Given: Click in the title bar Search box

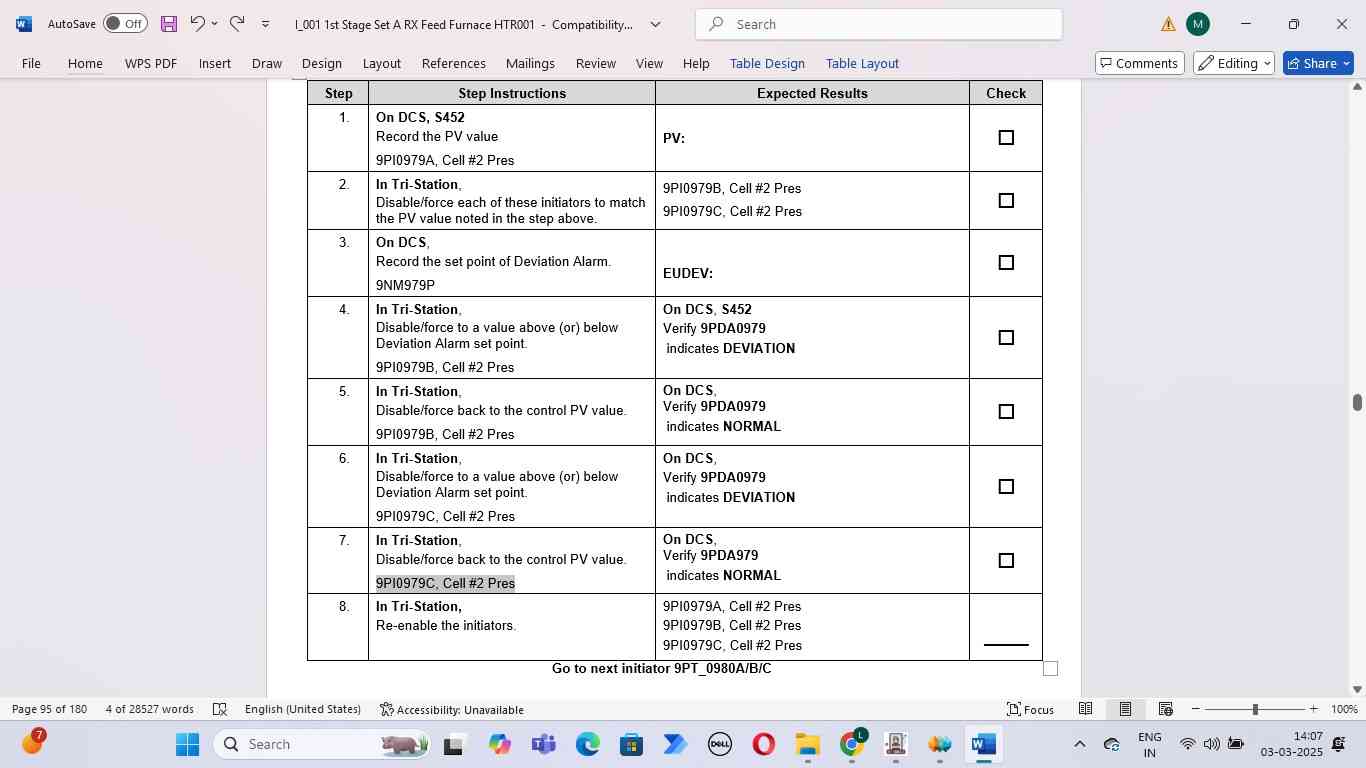Looking at the screenshot, I should [x=879, y=24].
